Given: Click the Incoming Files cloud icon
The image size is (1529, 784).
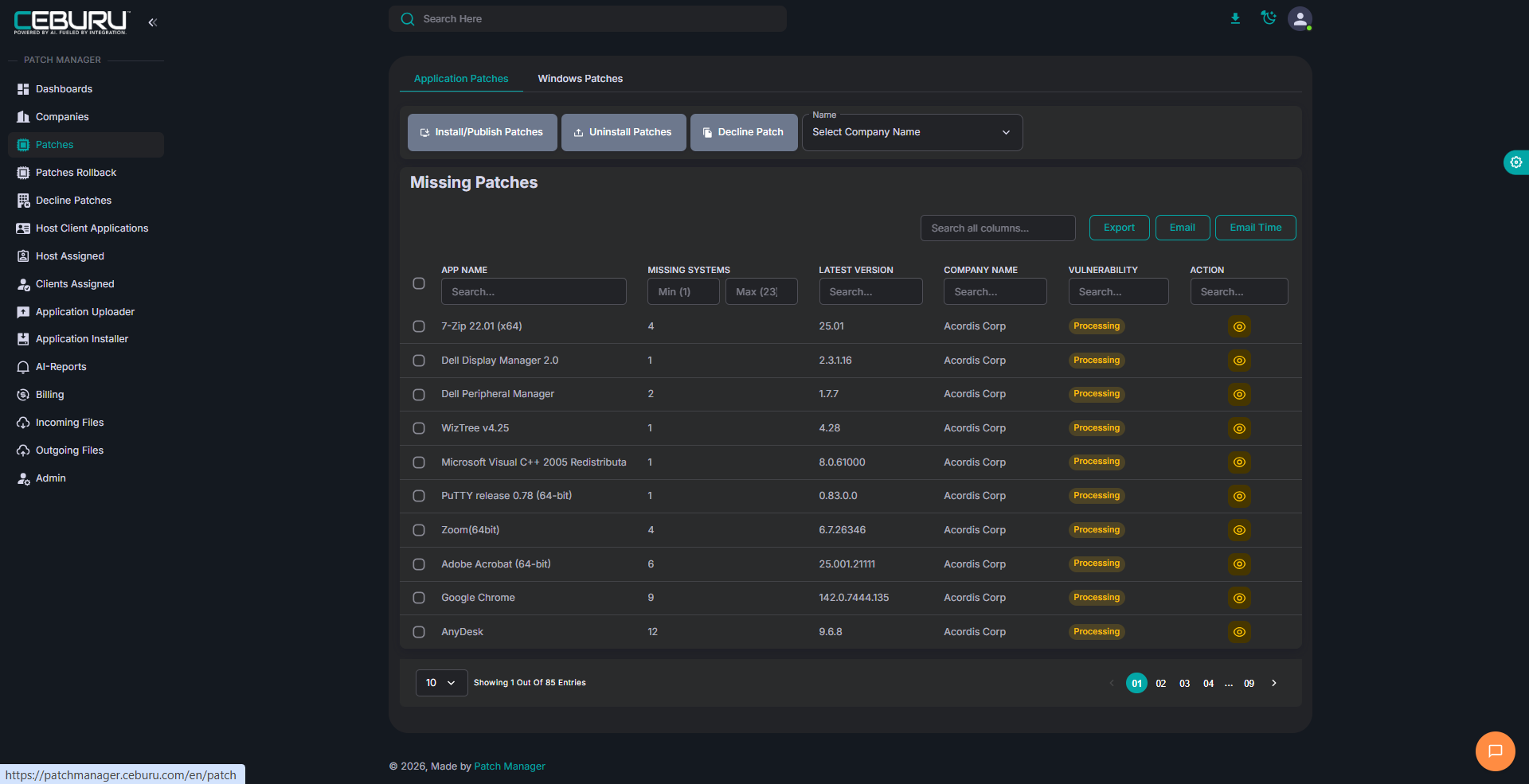Looking at the screenshot, I should [23, 423].
